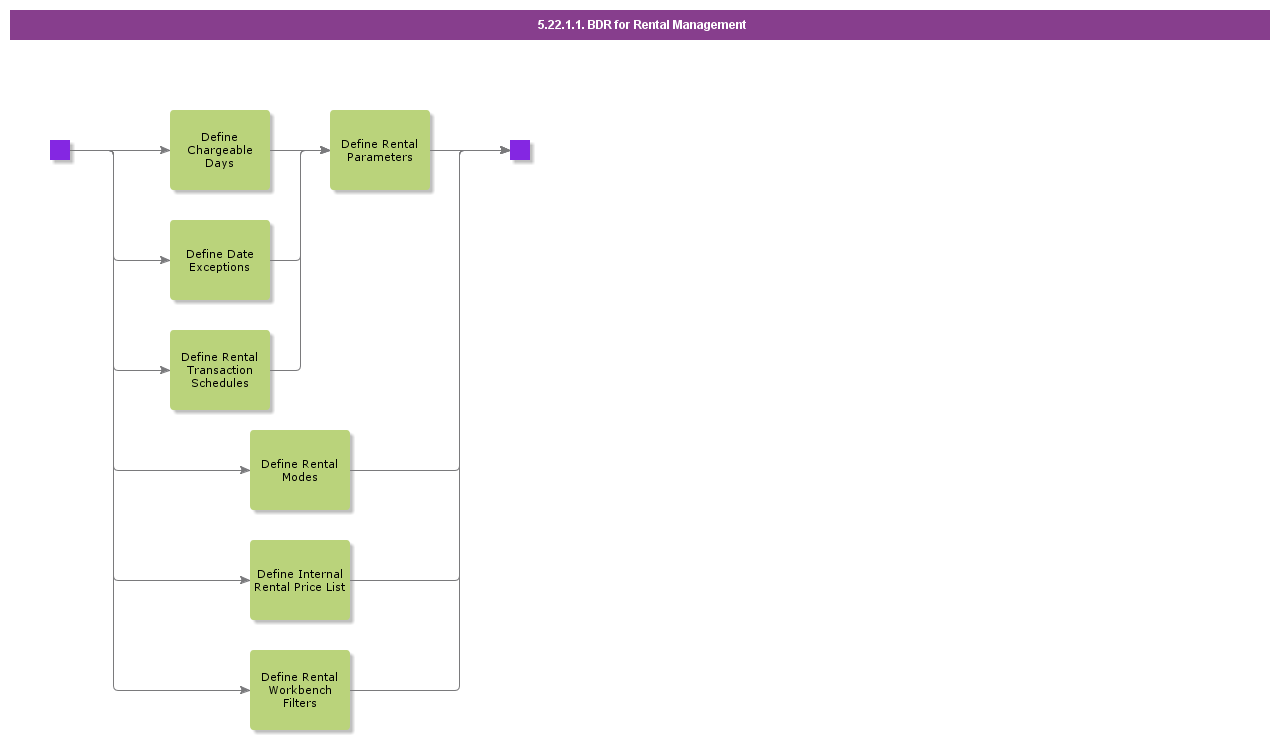The image size is (1280, 740).
Task: Open the Define Rental Workbench Filters box
Action: 300,690
